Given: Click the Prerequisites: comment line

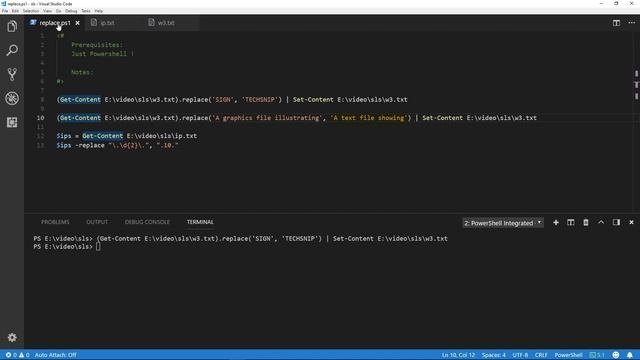Looking at the screenshot, I should (x=97, y=45).
